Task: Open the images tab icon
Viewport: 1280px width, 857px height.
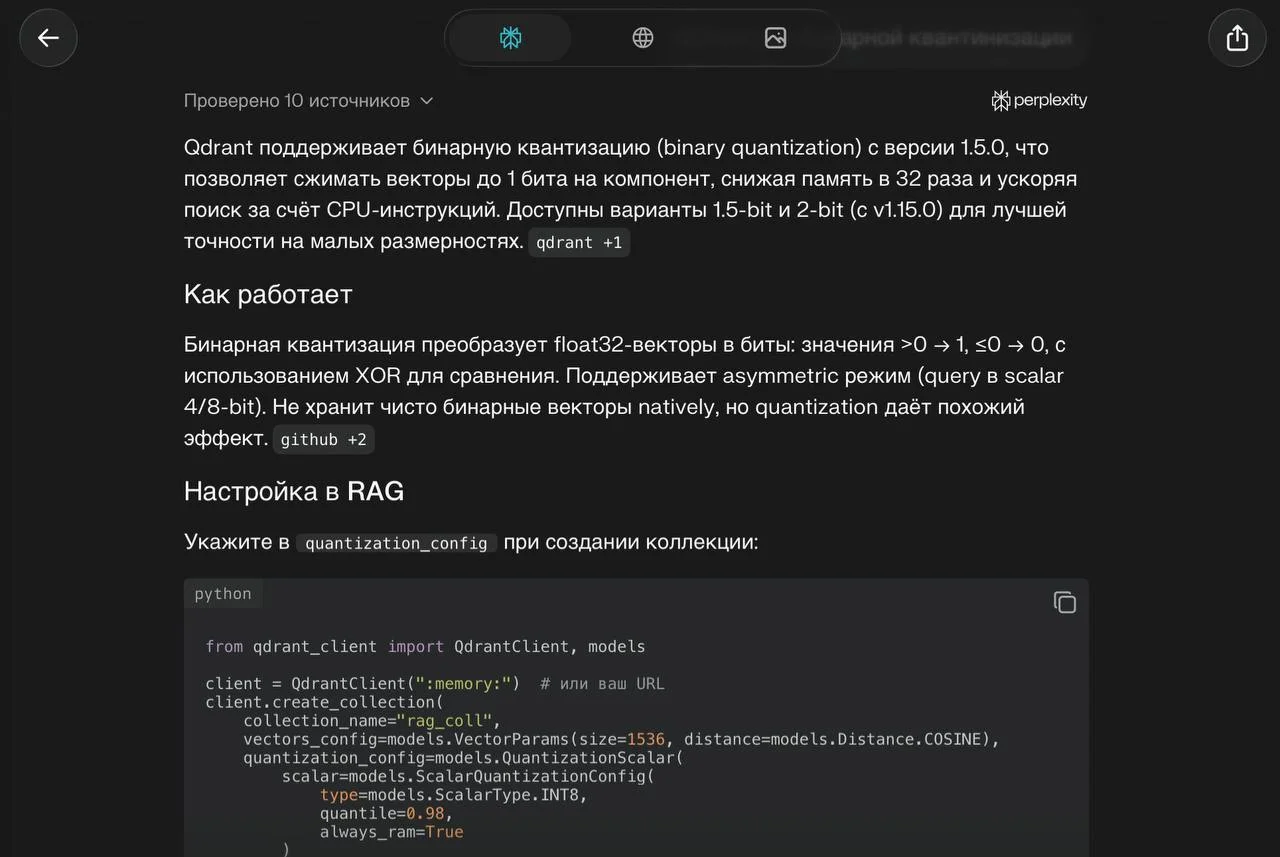Action: [x=775, y=38]
